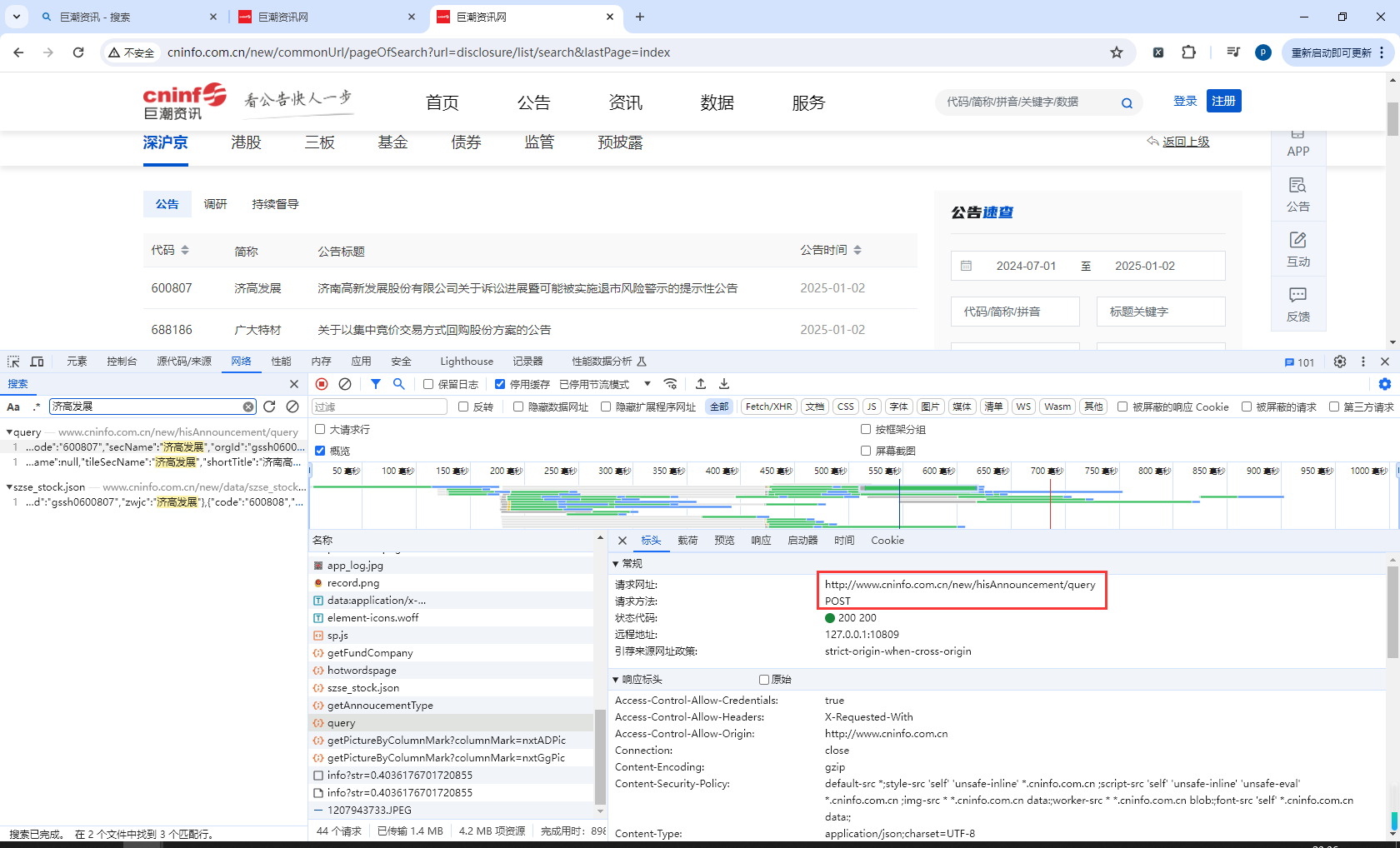The height and width of the screenshot is (848, 1400).
Task: Enable 屏幕截图 checkbox
Action: [866, 451]
